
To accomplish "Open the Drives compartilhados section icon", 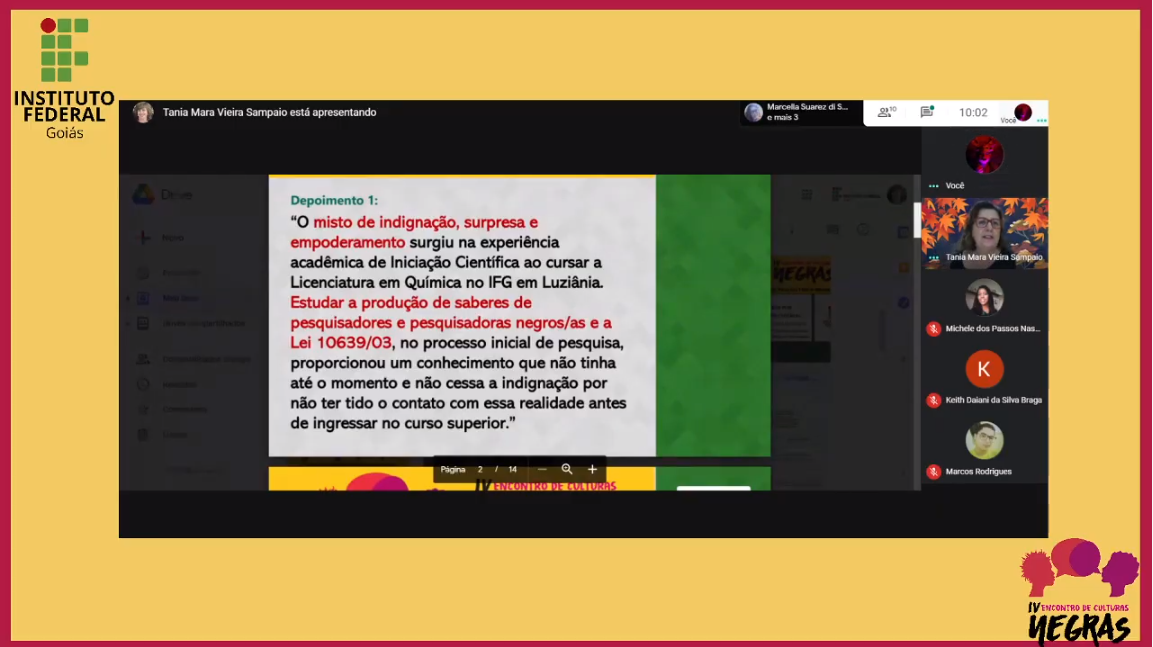I will [143, 323].
